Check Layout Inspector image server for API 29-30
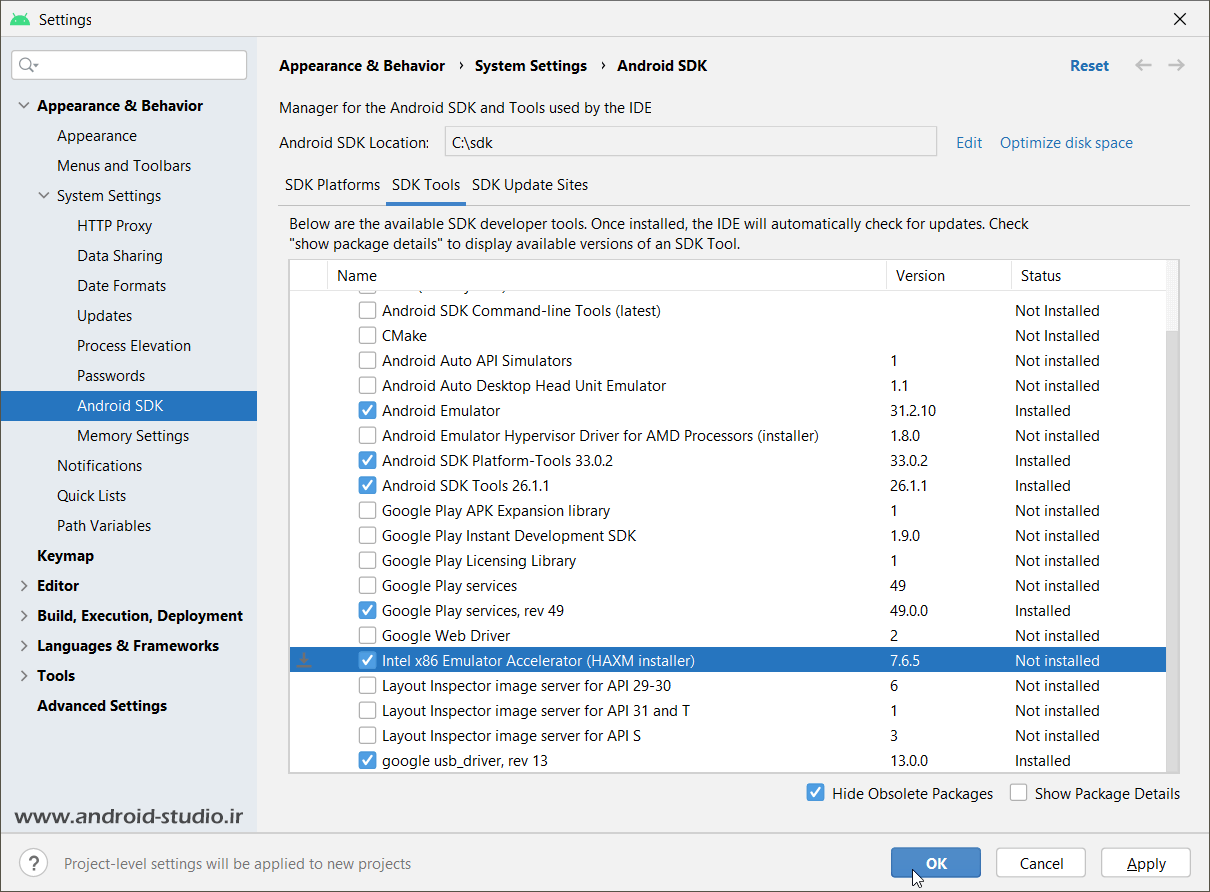This screenshot has width=1210, height=892. [x=367, y=686]
